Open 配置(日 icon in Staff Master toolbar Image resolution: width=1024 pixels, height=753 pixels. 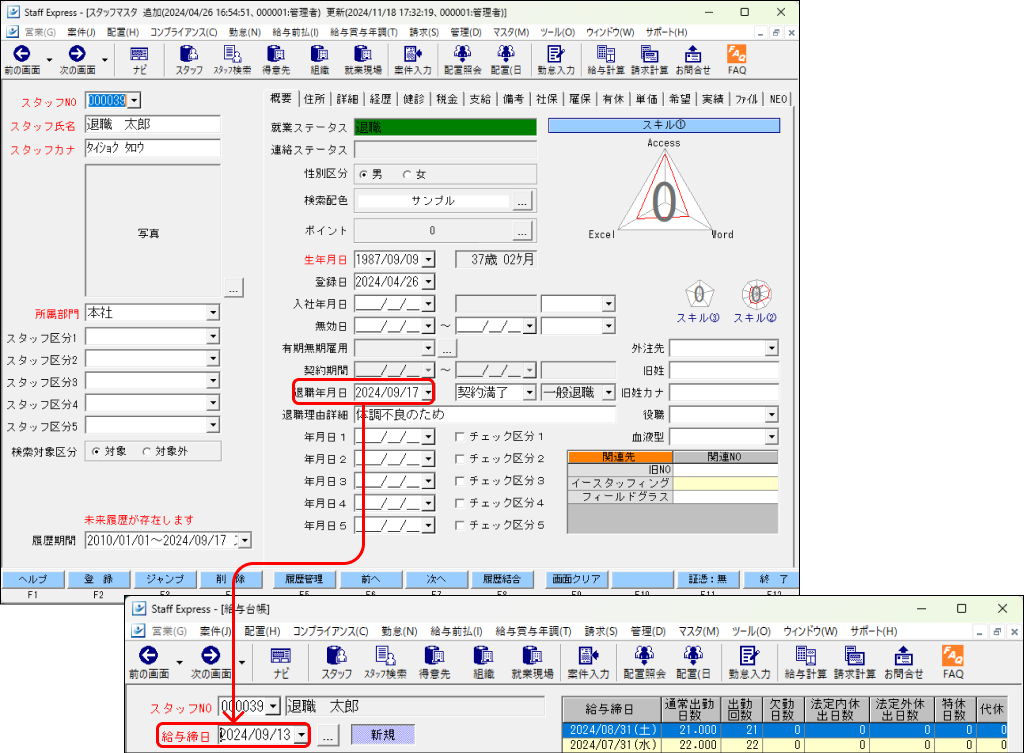[506, 59]
